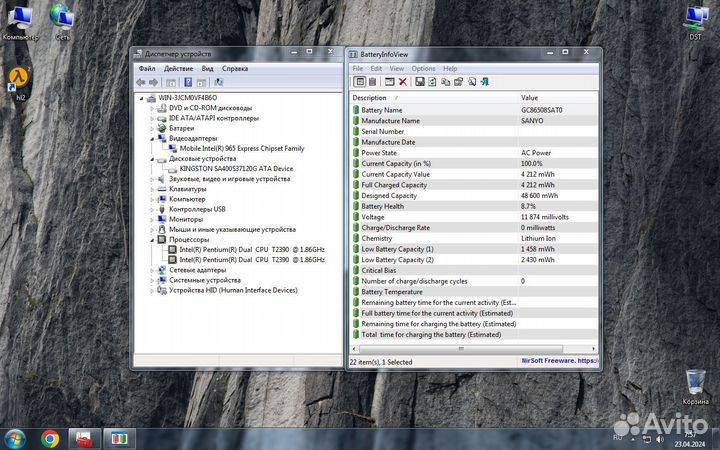The height and width of the screenshot is (450, 720).
Task: Click the red X delete icon in BatteryInfoView
Action: (x=403, y=82)
